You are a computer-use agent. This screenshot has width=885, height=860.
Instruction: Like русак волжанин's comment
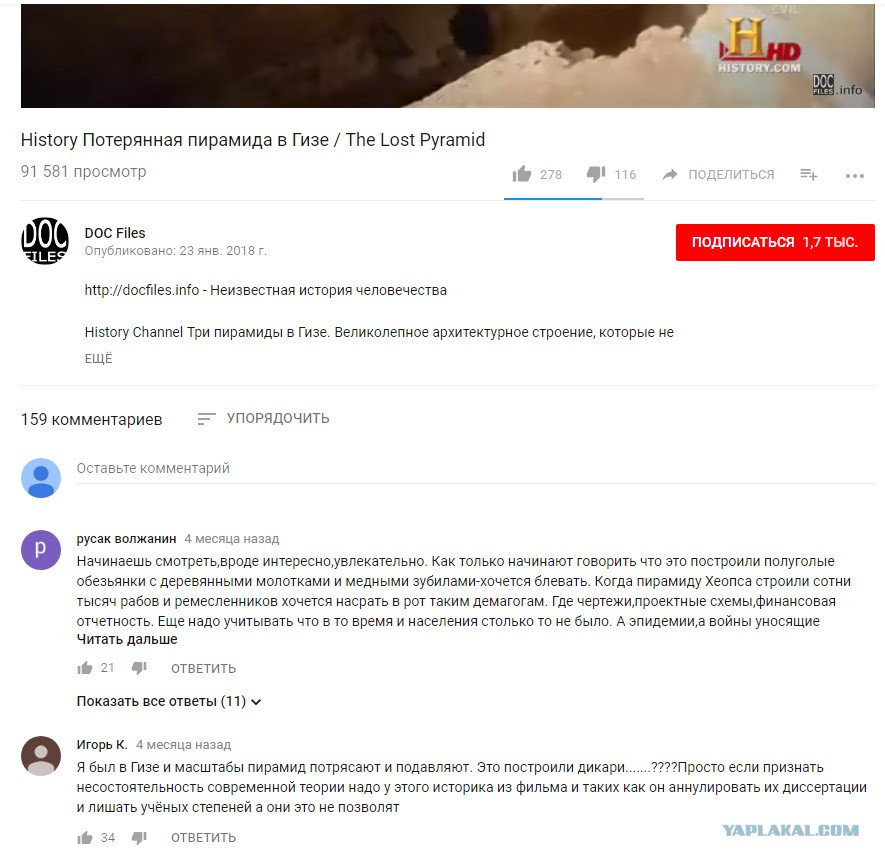[85, 669]
